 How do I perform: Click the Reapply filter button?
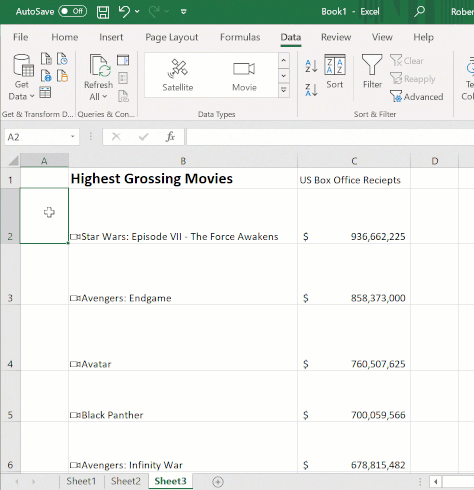coord(413,79)
